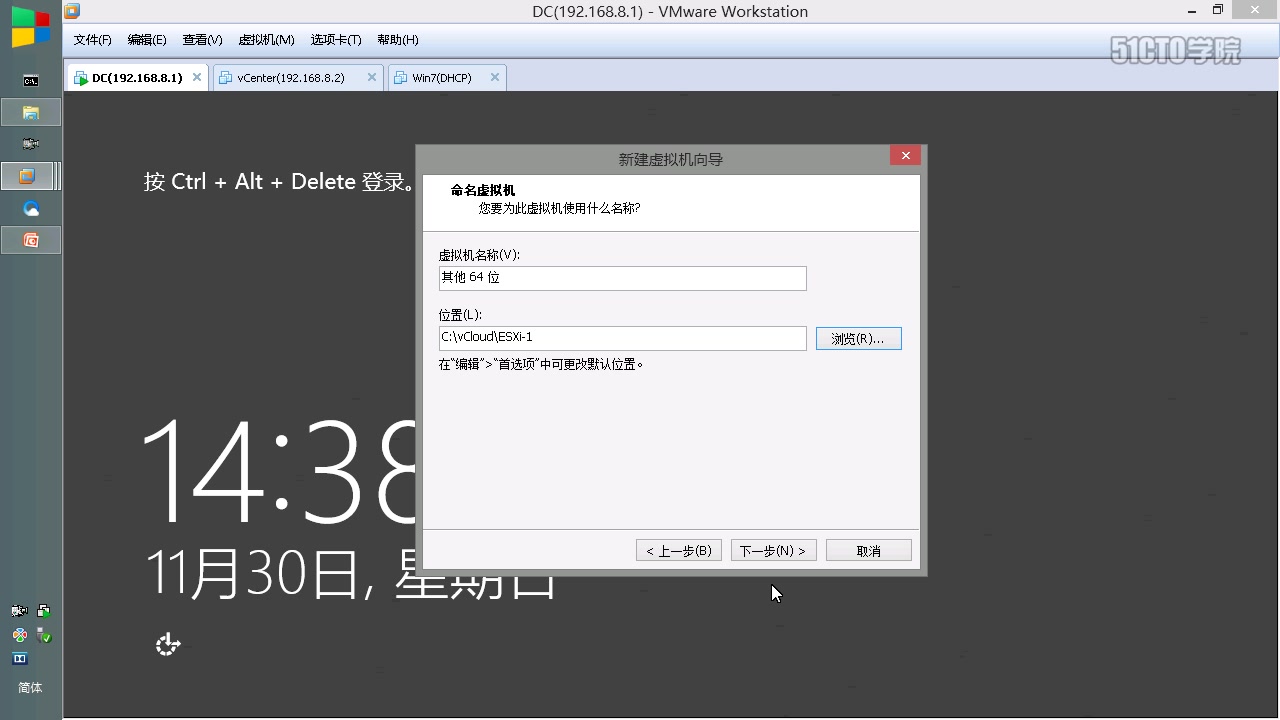
Task: Click the 虚拟机名称 input field
Action: pyautogui.click(x=622, y=278)
